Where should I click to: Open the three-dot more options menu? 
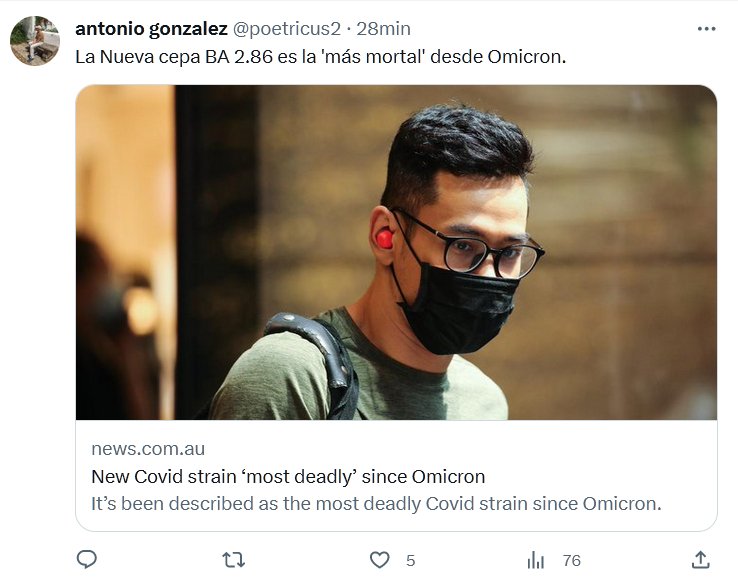(x=707, y=29)
